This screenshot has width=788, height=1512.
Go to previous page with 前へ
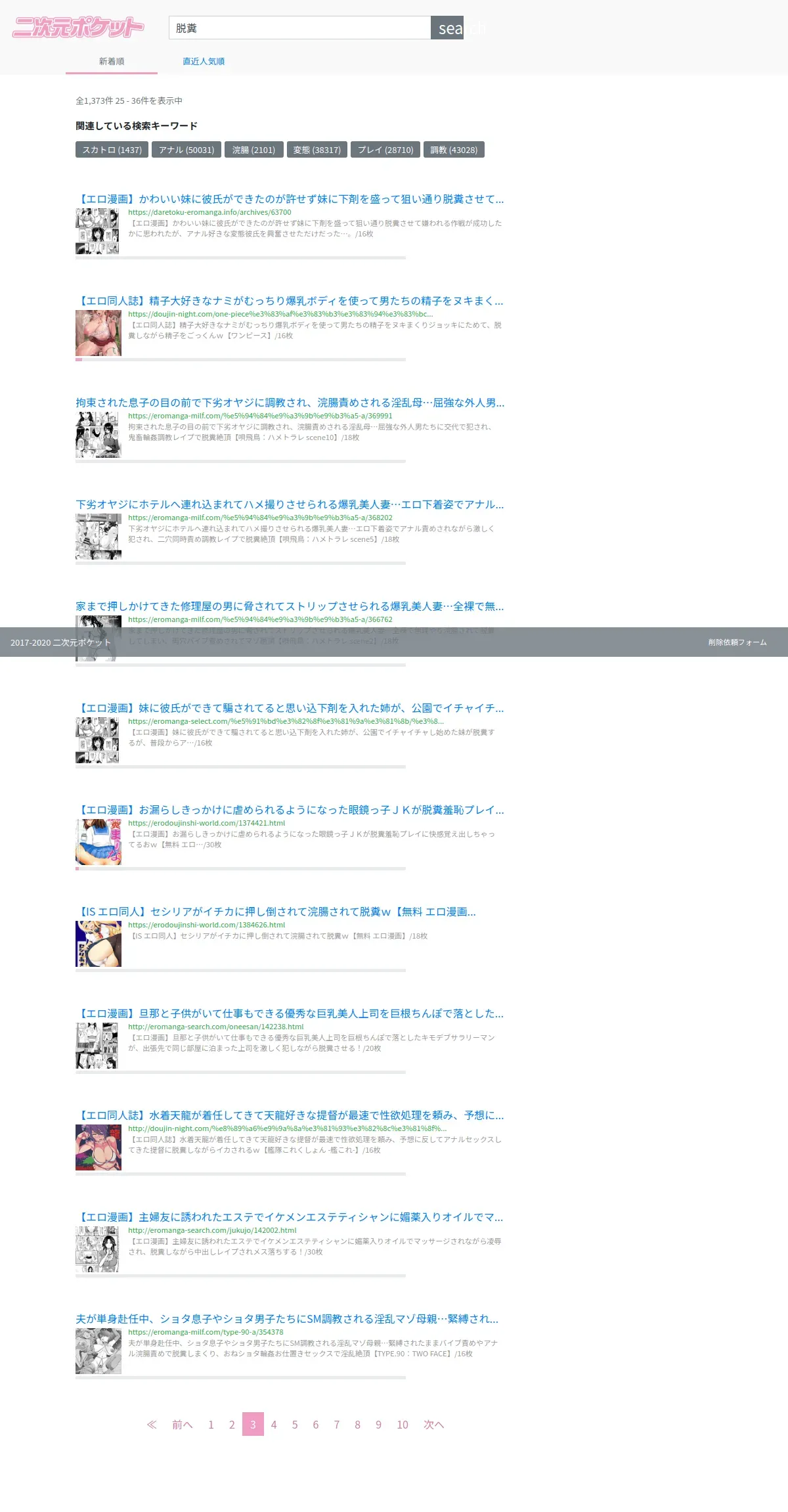[182, 1424]
